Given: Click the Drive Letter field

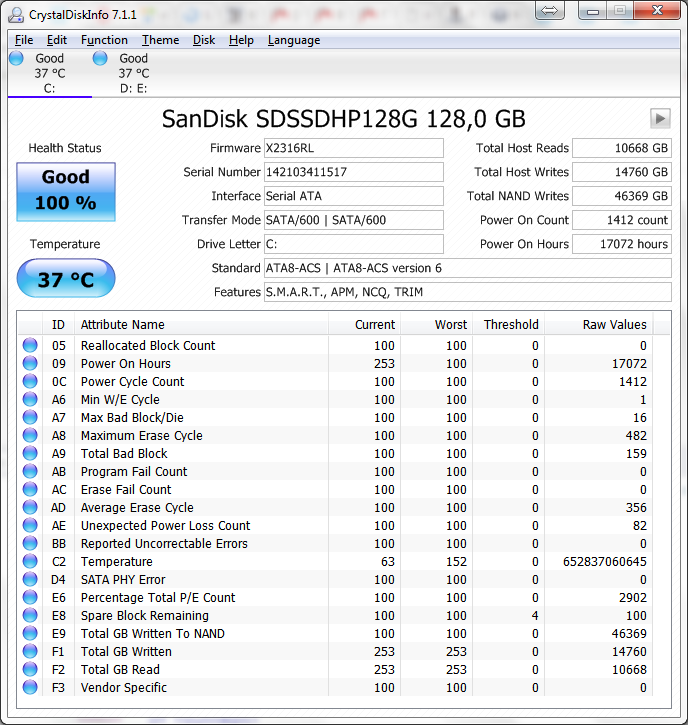Looking at the screenshot, I should coord(354,244).
